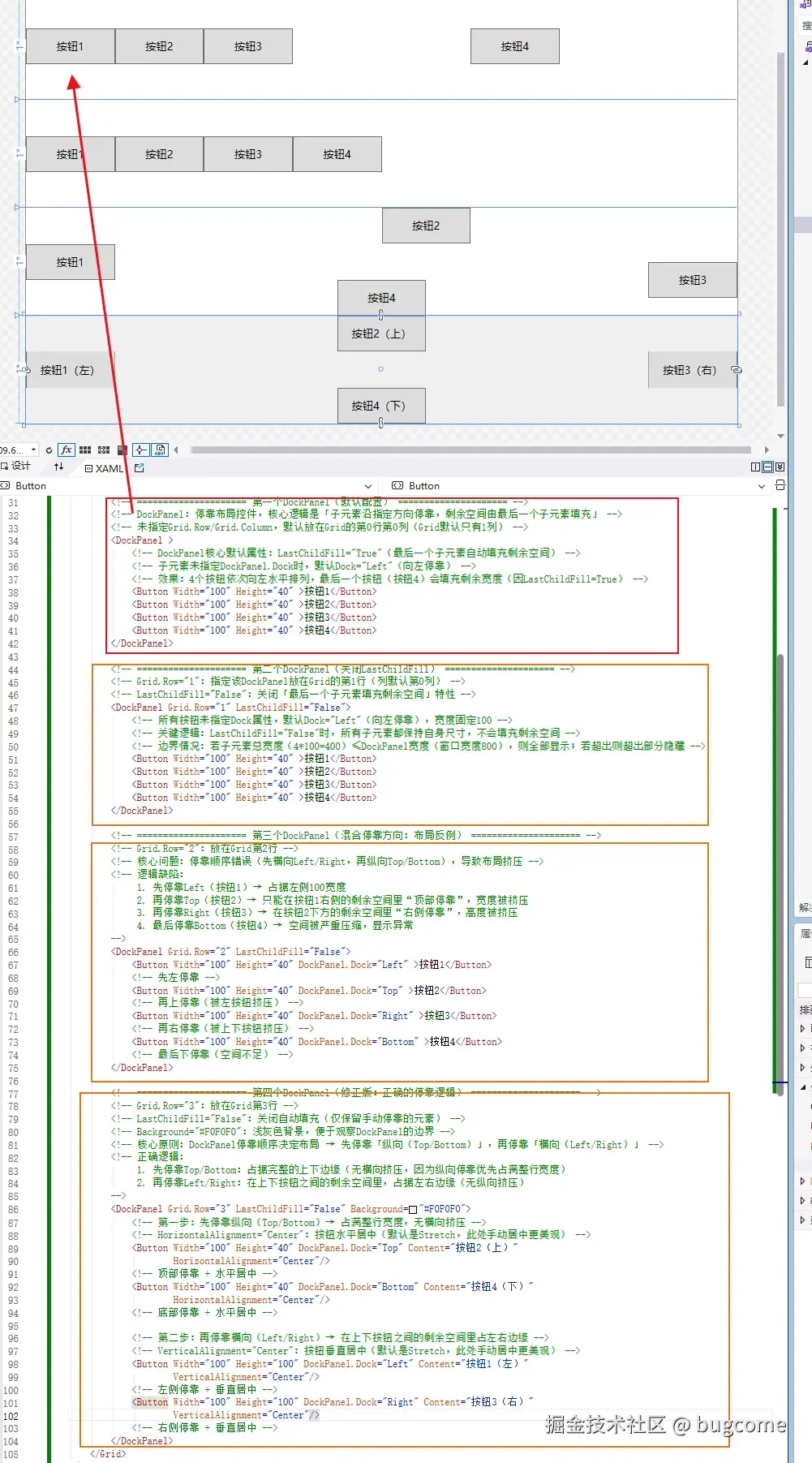Click the designer vertical scrollbar thumb
This screenshot has width=812, height=1463.
780,229
